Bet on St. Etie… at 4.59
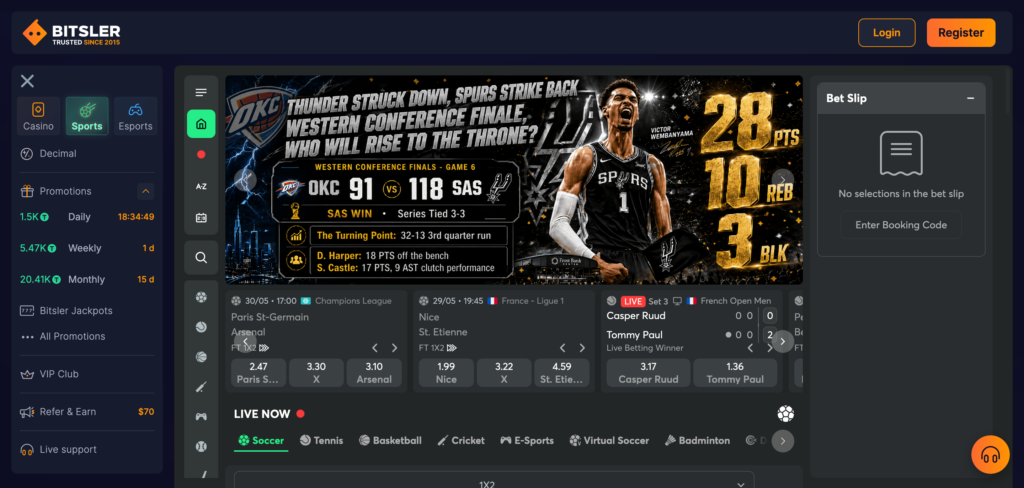This screenshot has width=1024, height=488. tap(562, 372)
